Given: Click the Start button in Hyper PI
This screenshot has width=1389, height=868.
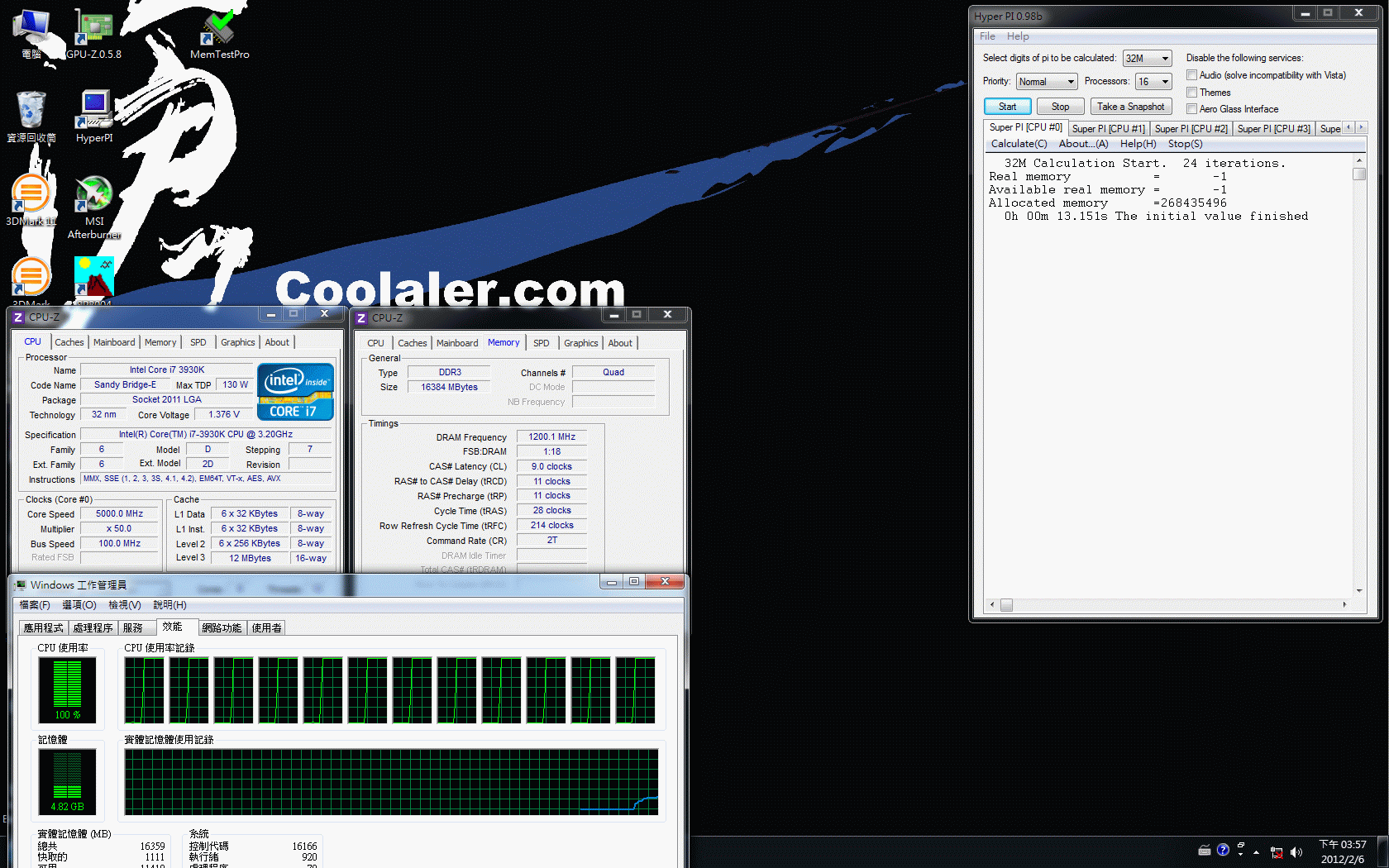Looking at the screenshot, I should coord(1007,107).
